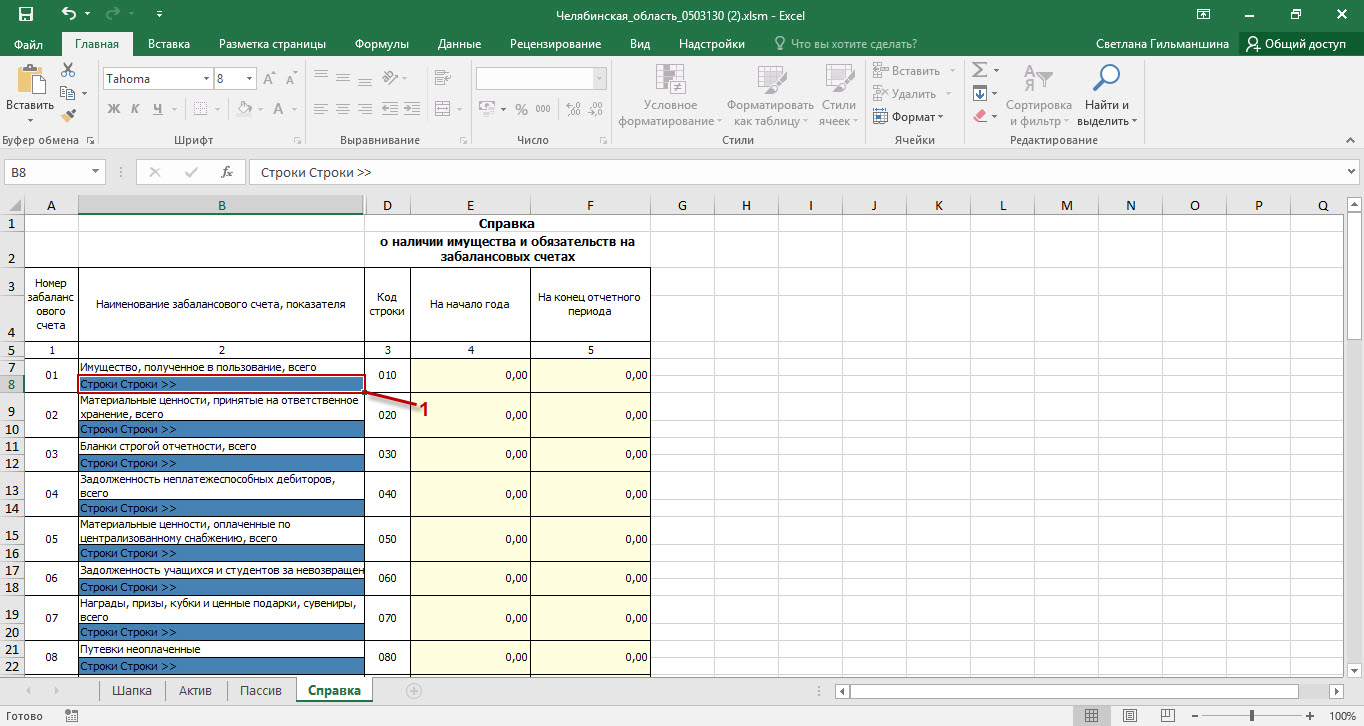Expand the formula bar
The width and height of the screenshot is (1364, 726).
coord(1351,172)
